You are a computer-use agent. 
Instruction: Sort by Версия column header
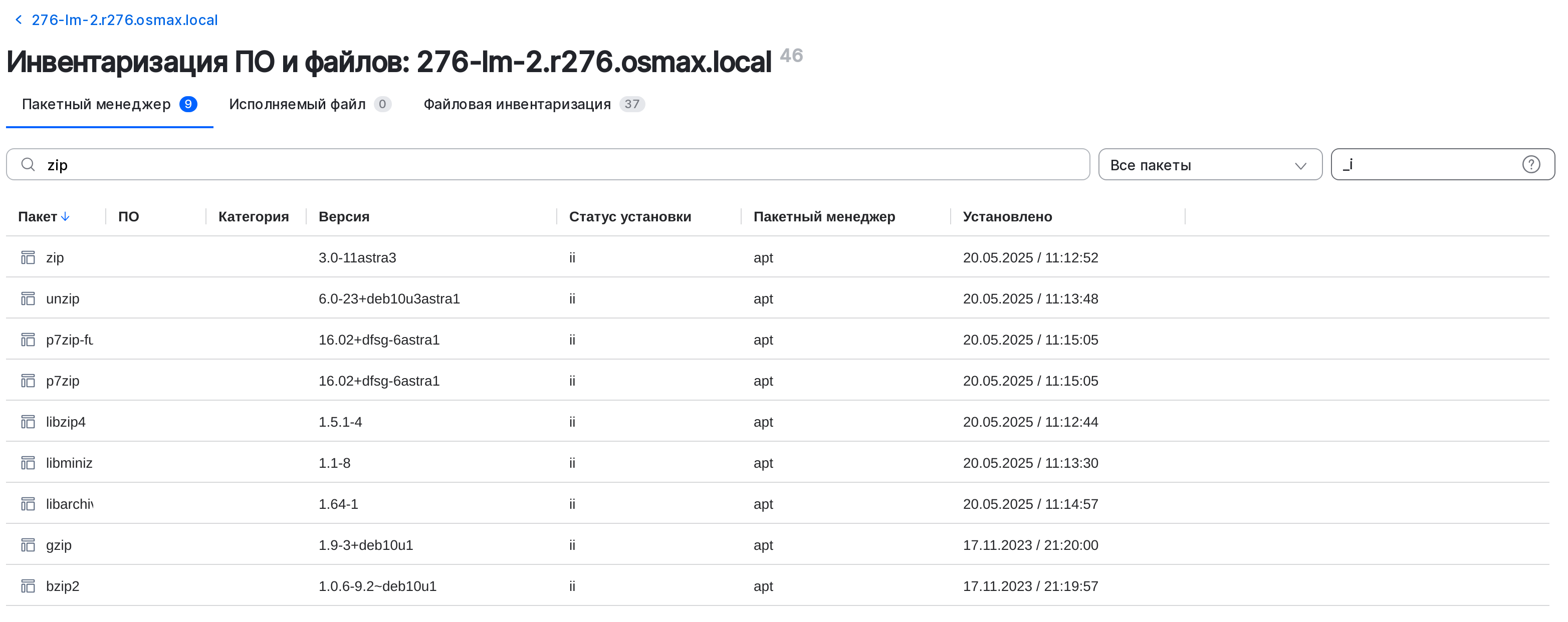[344, 217]
